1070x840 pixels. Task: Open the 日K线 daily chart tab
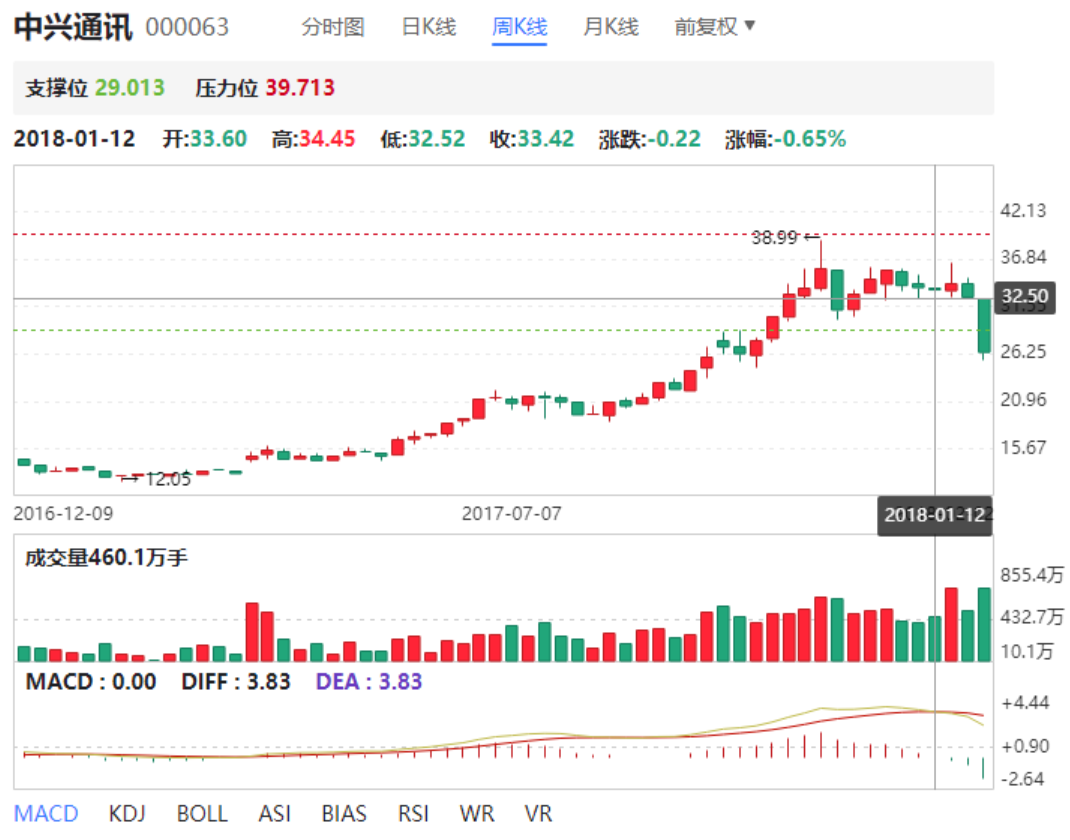[428, 27]
